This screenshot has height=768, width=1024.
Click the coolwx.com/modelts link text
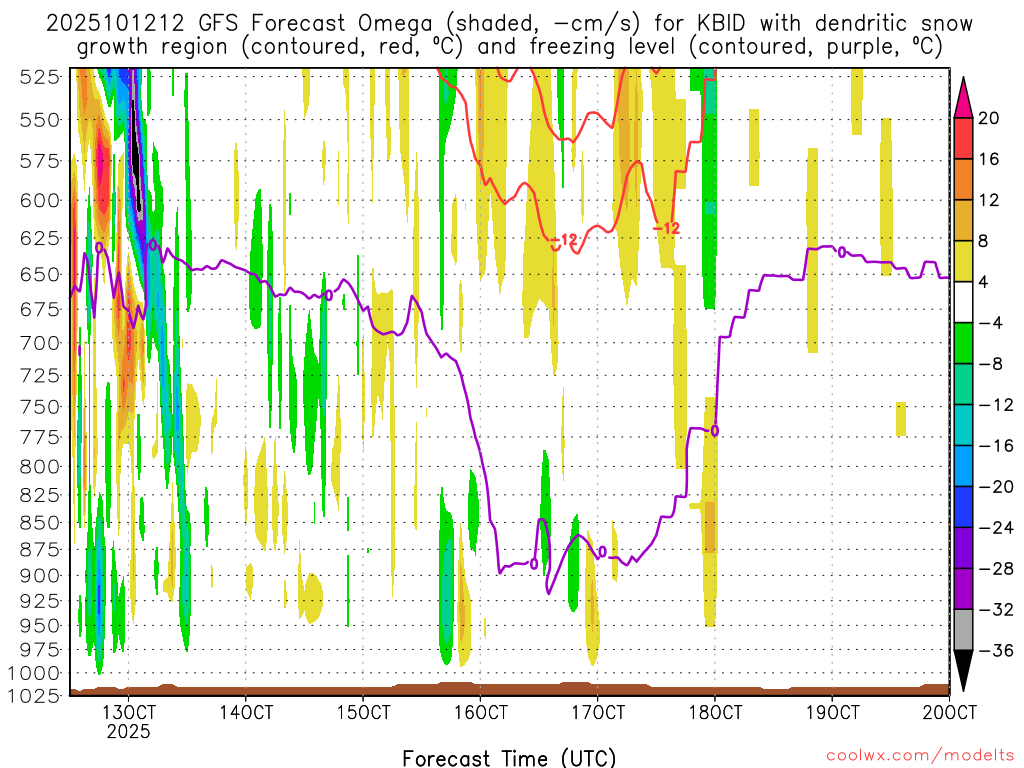920,756
